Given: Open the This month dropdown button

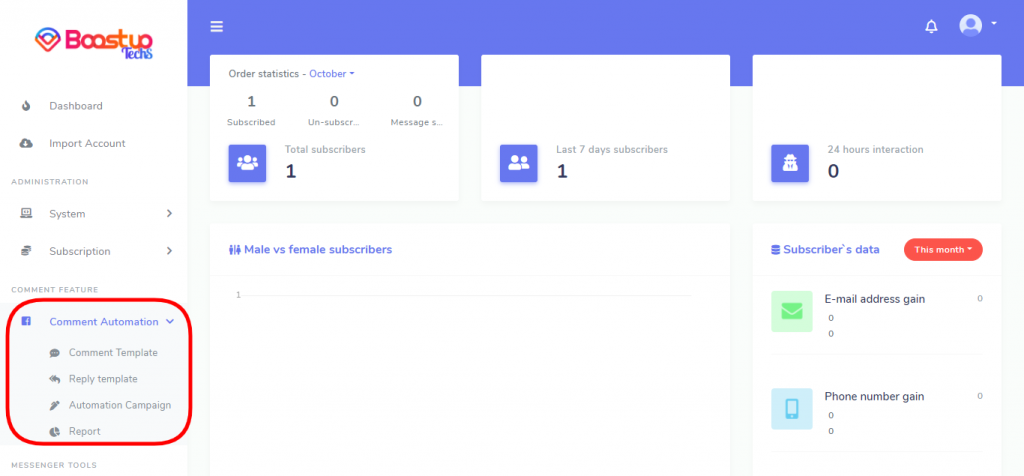Looking at the screenshot, I should (x=943, y=249).
